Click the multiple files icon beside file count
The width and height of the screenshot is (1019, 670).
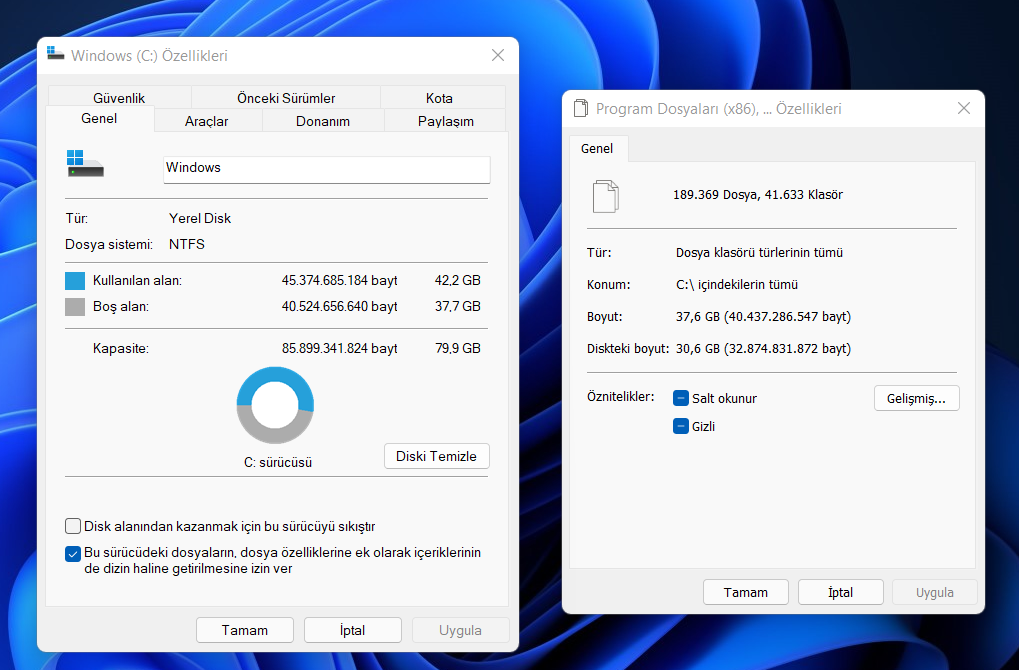click(x=606, y=196)
